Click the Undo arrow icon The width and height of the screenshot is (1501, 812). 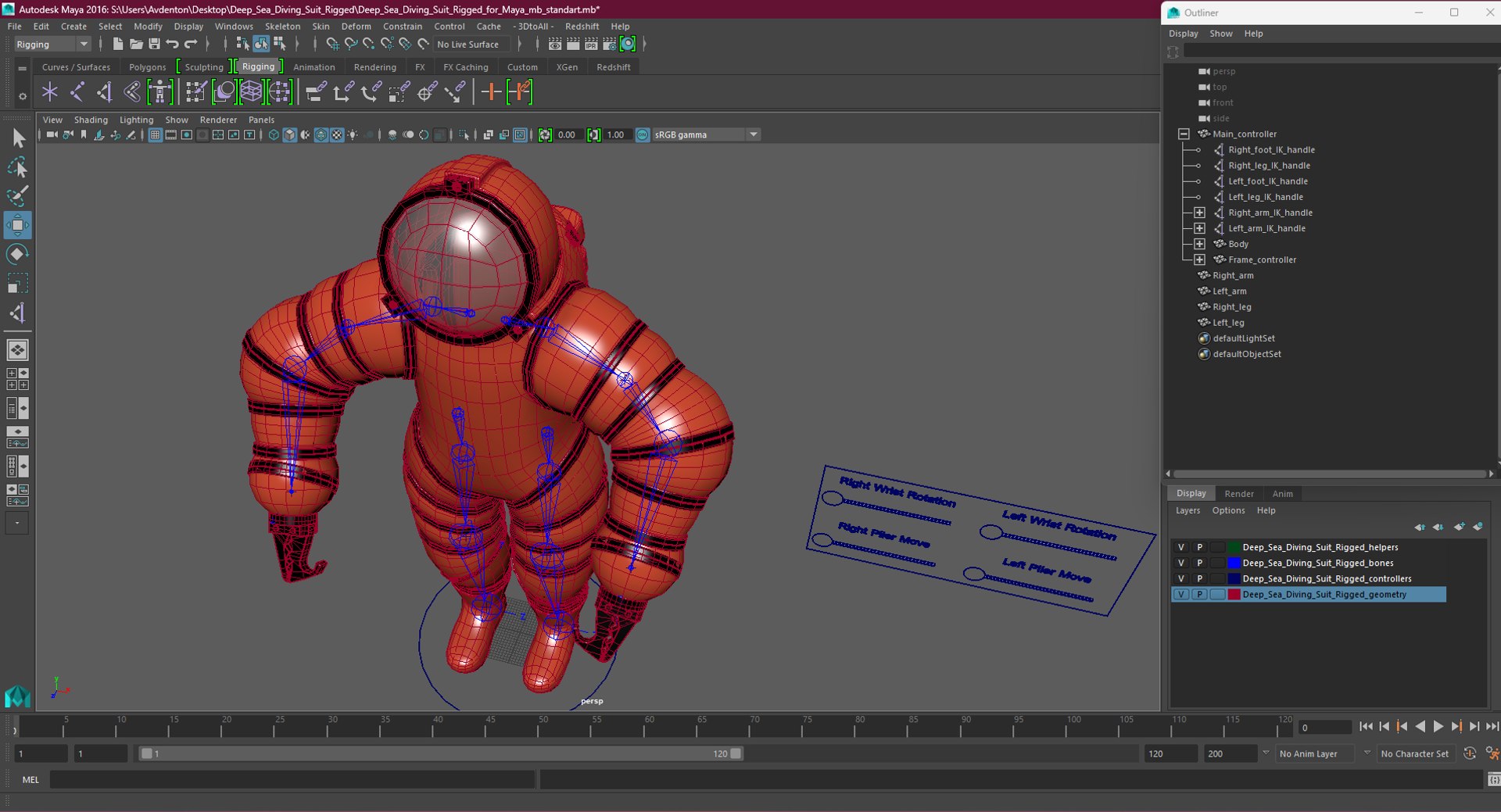[173, 44]
